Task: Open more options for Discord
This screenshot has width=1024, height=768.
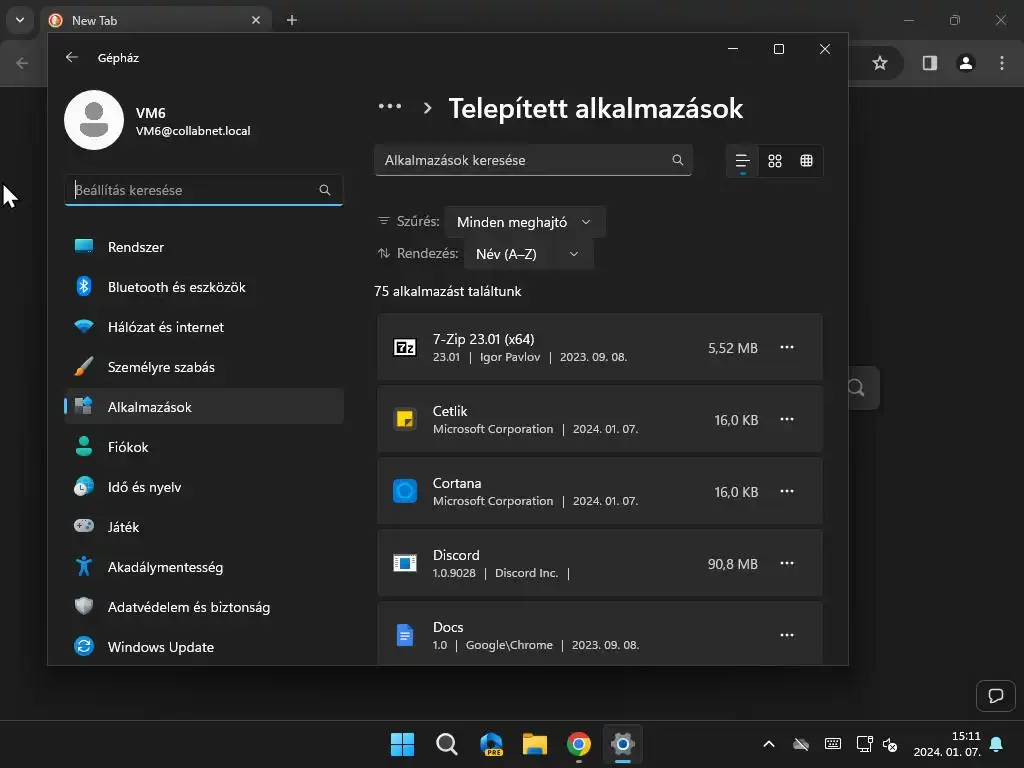Action: point(787,562)
